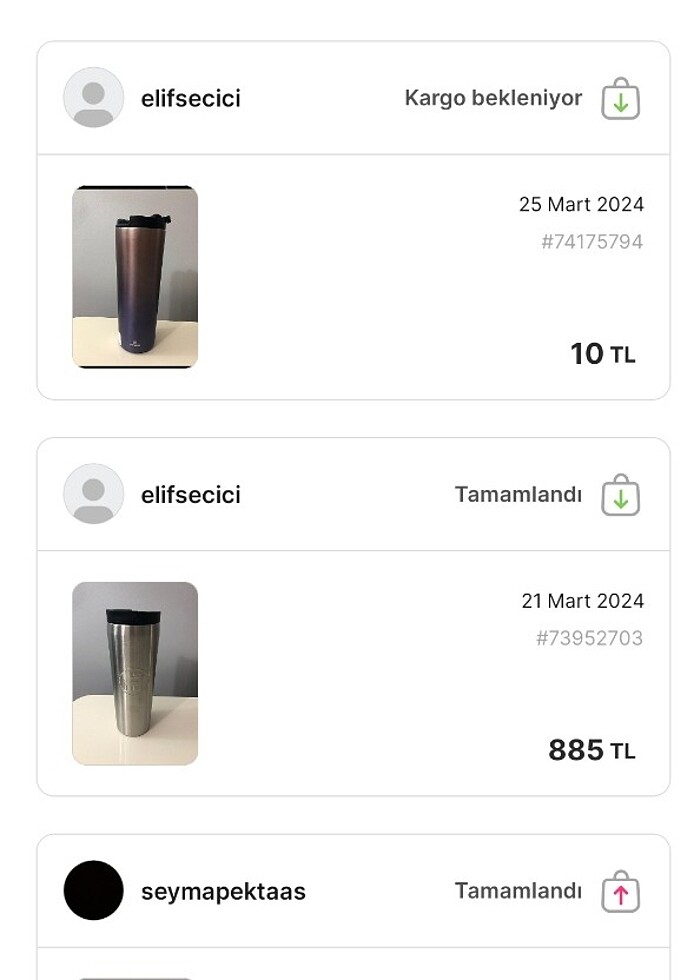Click Tamamlandı status on the seymapektaas order
Image resolution: width=700 pixels, height=980 pixels.
tap(518, 890)
